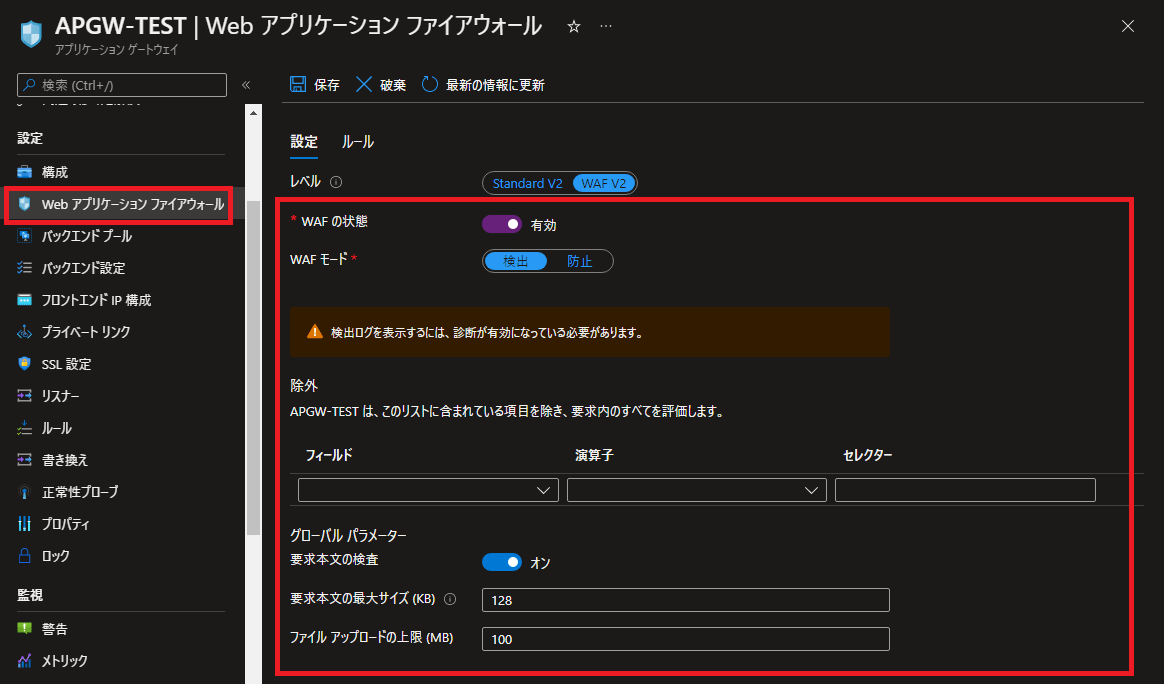This screenshot has height=684, width=1164.
Task: Open the フィールド exclusion dropdown
Action: pyautogui.click(x=428, y=490)
